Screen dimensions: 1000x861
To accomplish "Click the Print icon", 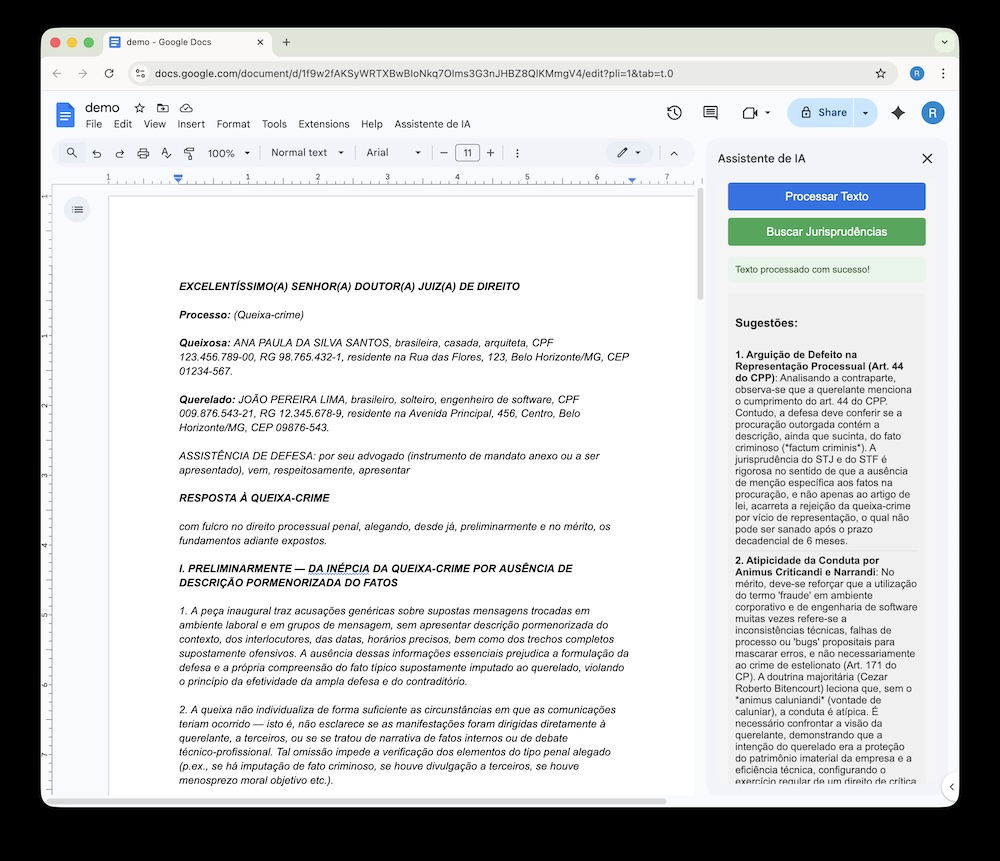I will point(143,153).
